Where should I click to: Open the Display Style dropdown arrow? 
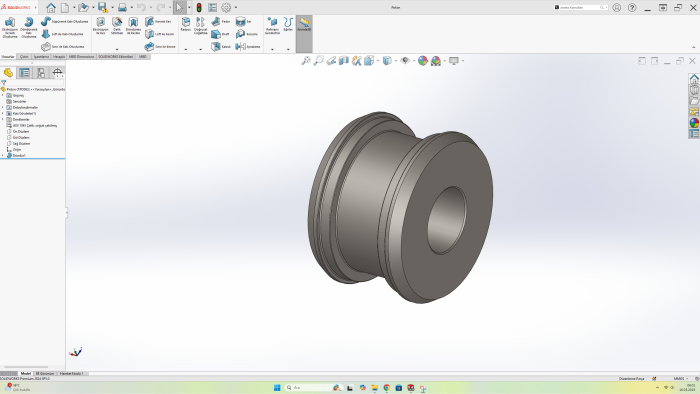click(396, 61)
